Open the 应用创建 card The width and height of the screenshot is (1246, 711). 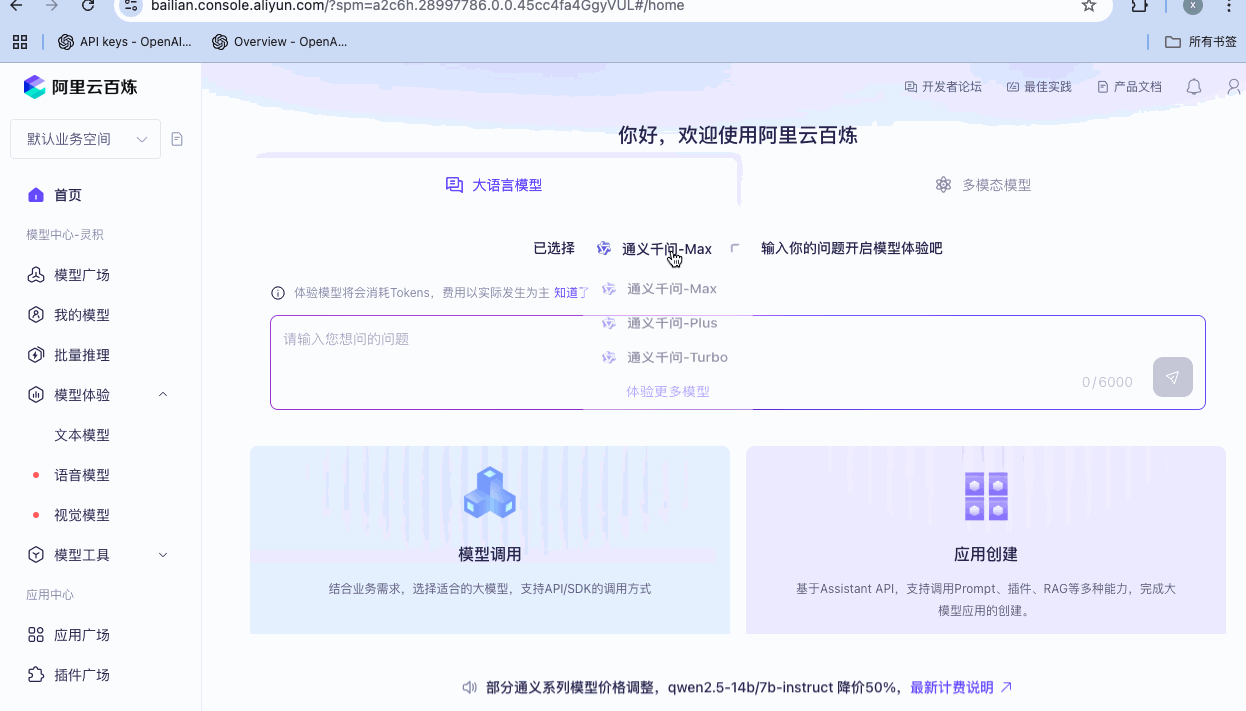pos(986,540)
